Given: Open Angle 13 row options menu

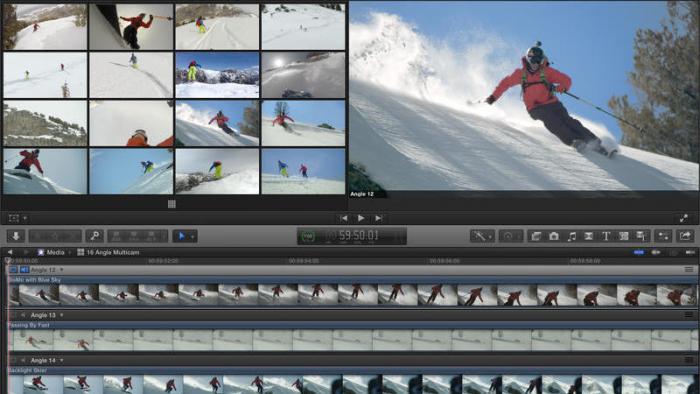Looking at the screenshot, I should click(x=689, y=315).
